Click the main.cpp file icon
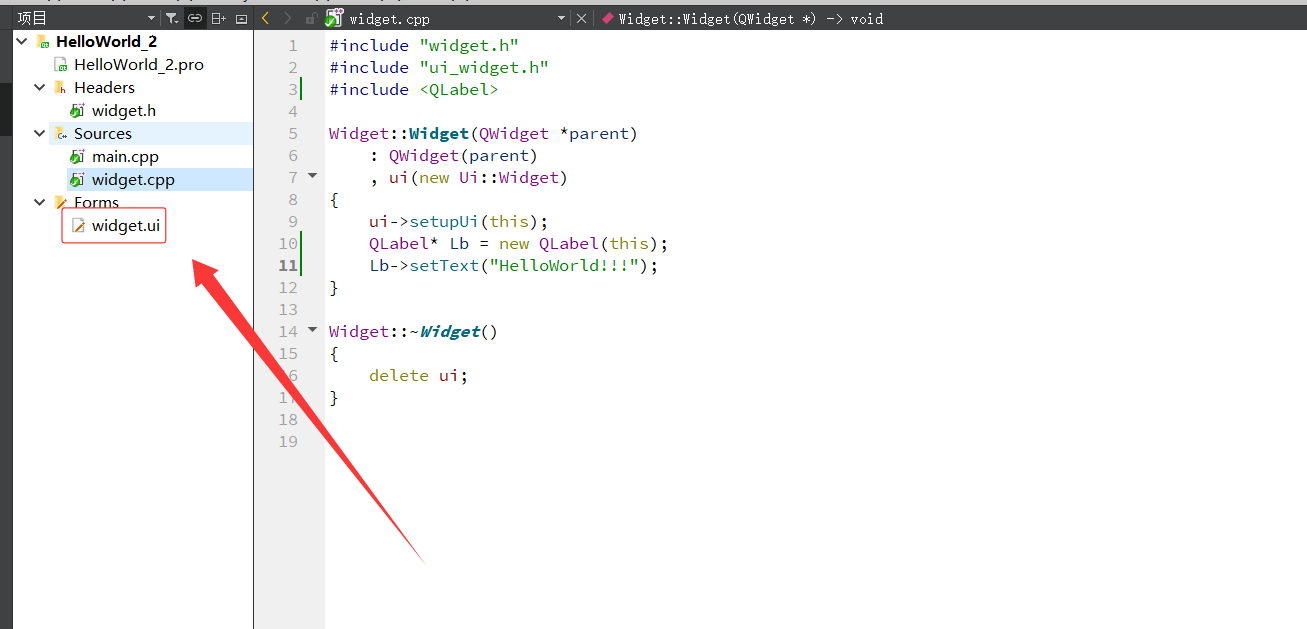This screenshot has height=629, width=1307. tap(78, 157)
